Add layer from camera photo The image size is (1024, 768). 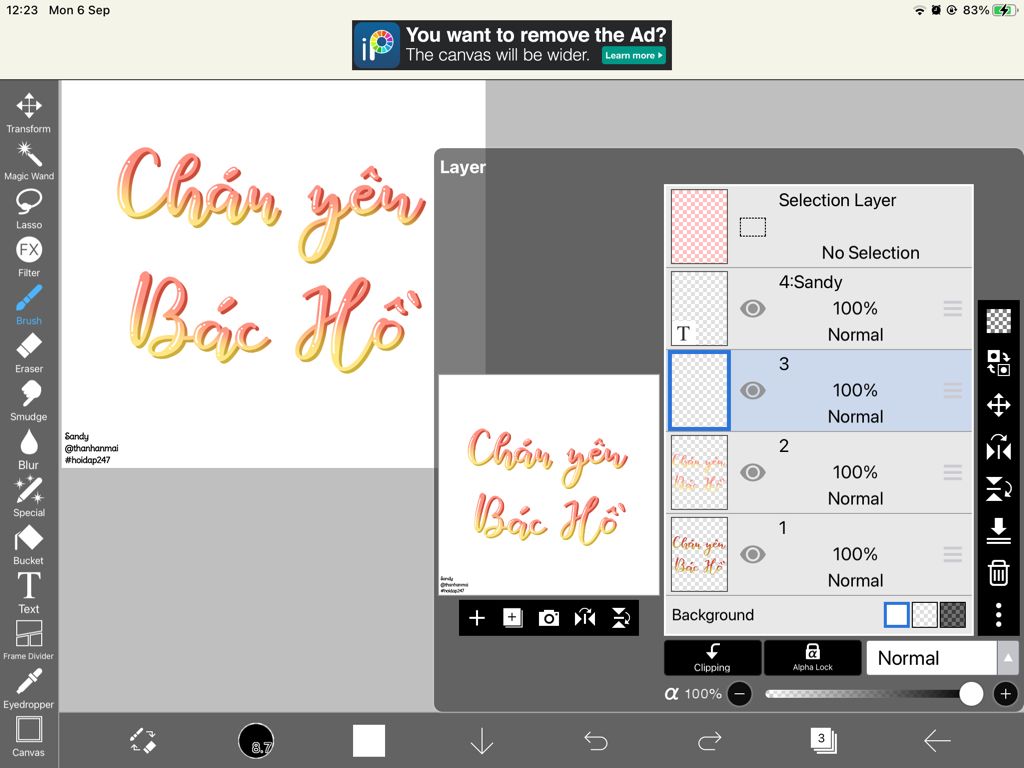549,618
